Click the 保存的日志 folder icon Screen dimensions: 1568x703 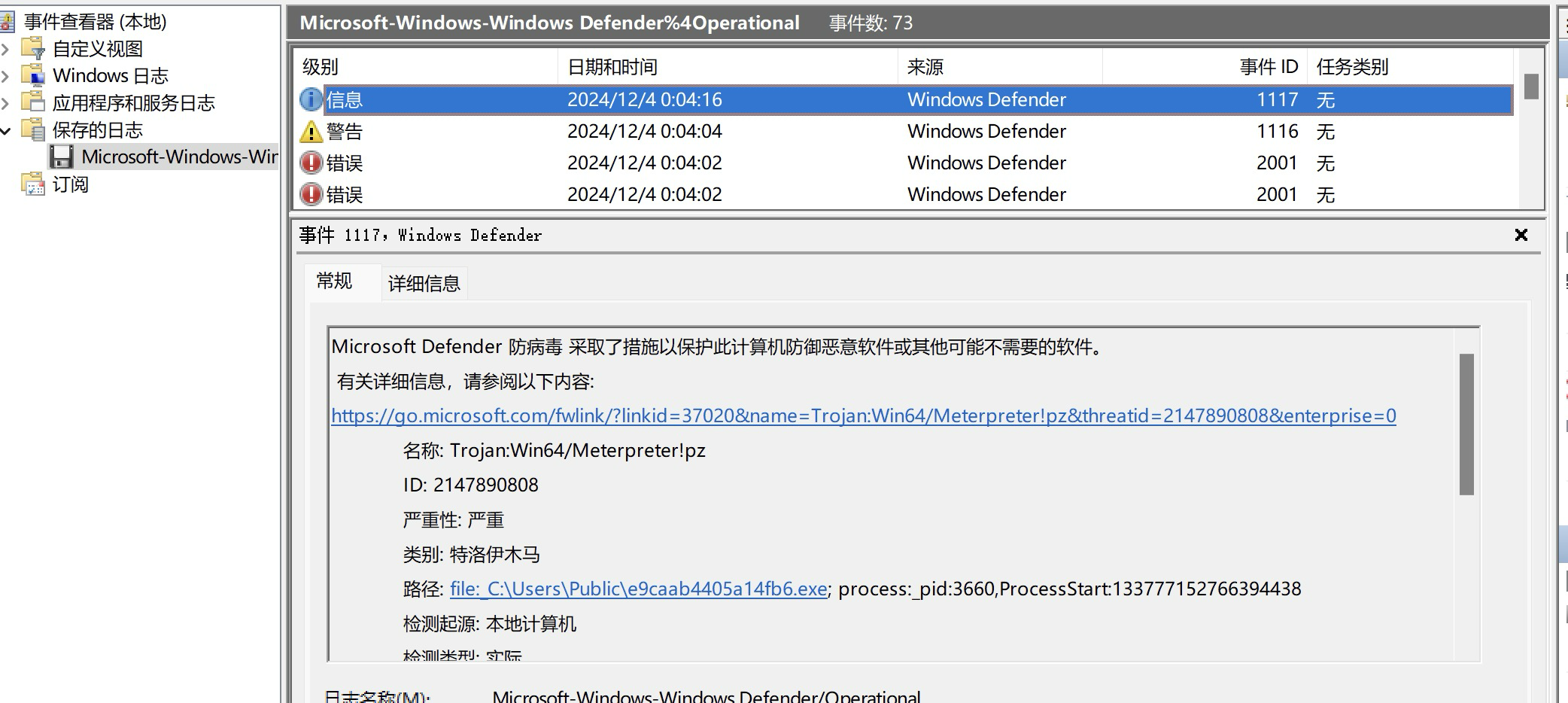(33, 129)
